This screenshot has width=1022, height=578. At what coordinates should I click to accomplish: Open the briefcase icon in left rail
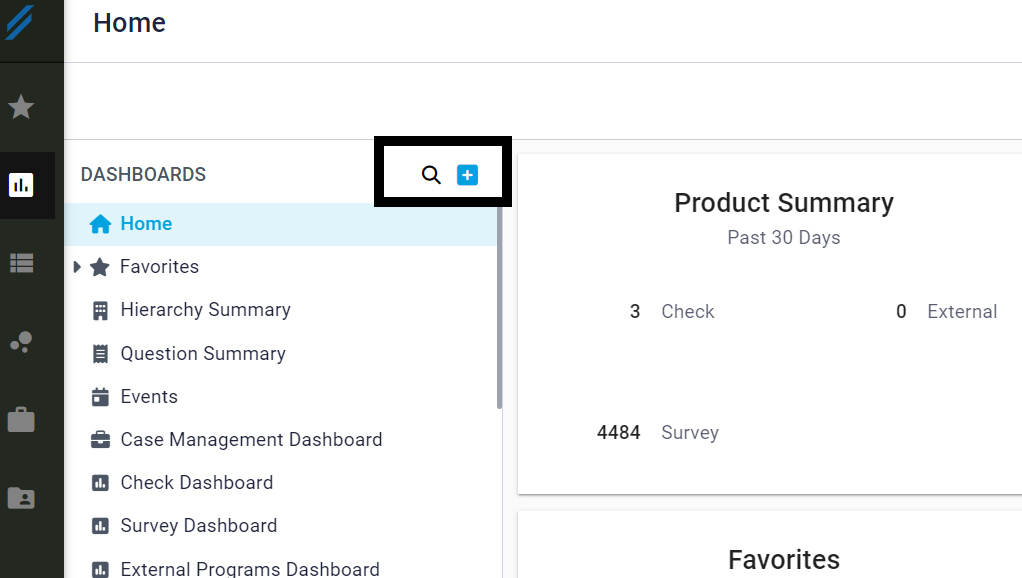[21, 420]
